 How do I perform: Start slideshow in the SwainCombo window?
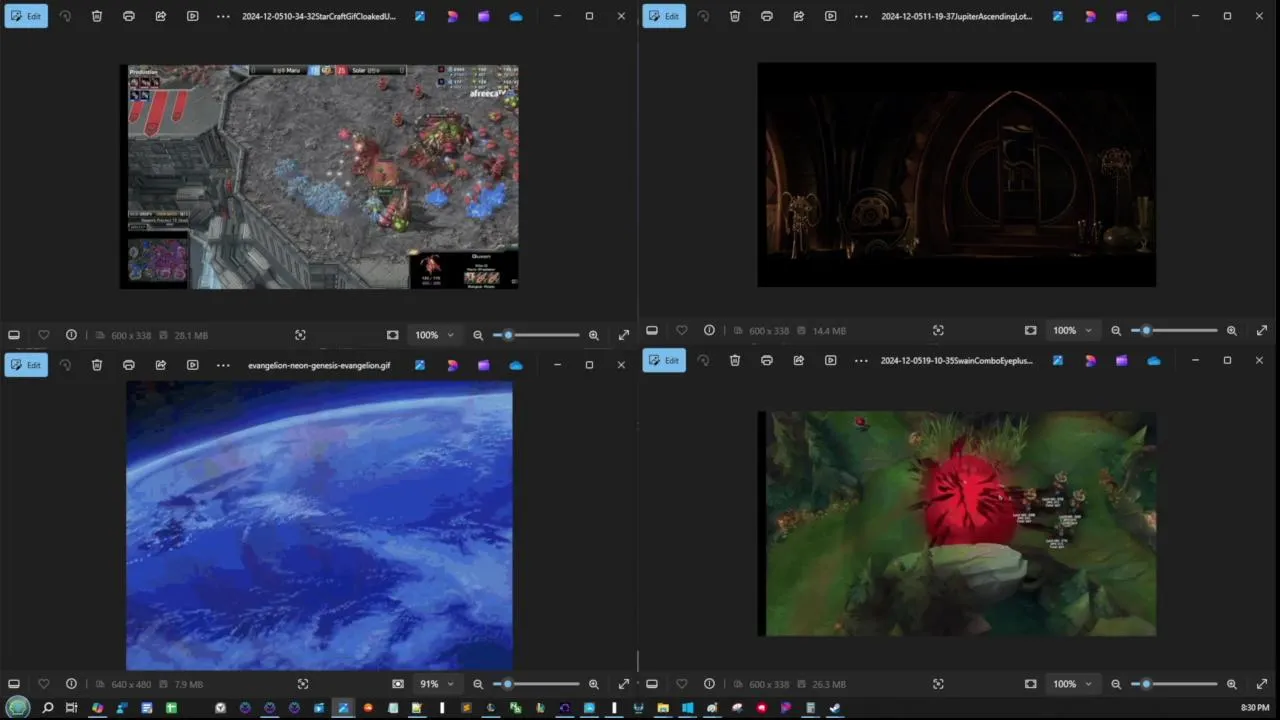[x=831, y=360]
